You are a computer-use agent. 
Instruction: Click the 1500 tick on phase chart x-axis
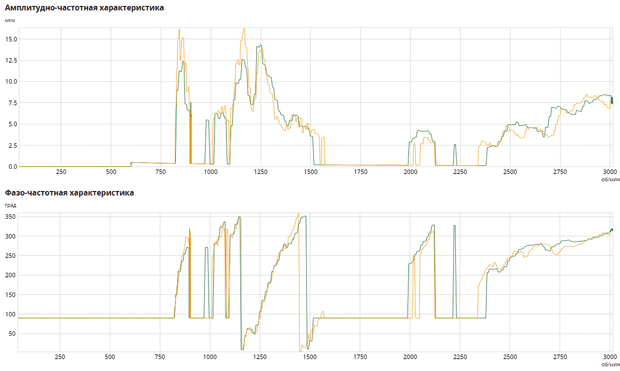point(310,357)
